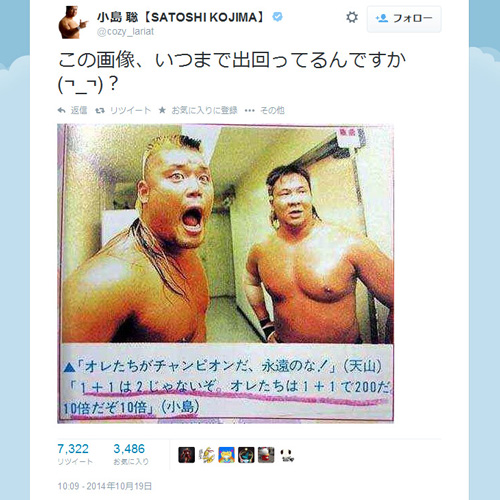Open the fourth retweeter's avatar

pyautogui.click(x=246, y=455)
